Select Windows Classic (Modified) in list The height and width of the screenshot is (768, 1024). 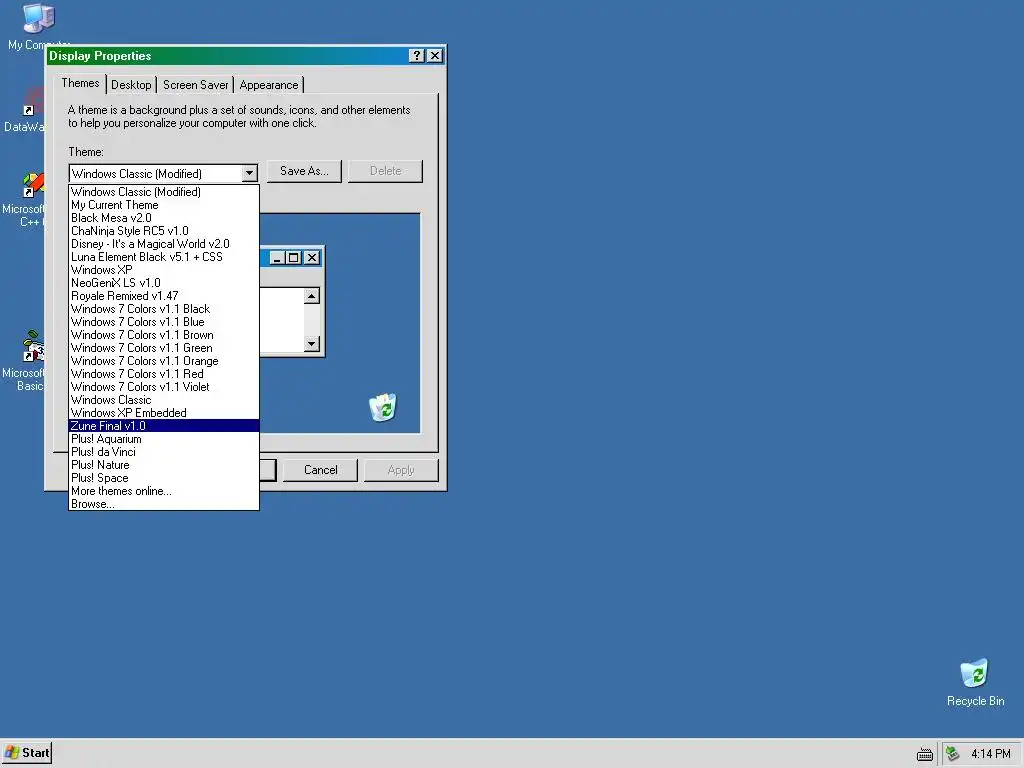point(164,192)
